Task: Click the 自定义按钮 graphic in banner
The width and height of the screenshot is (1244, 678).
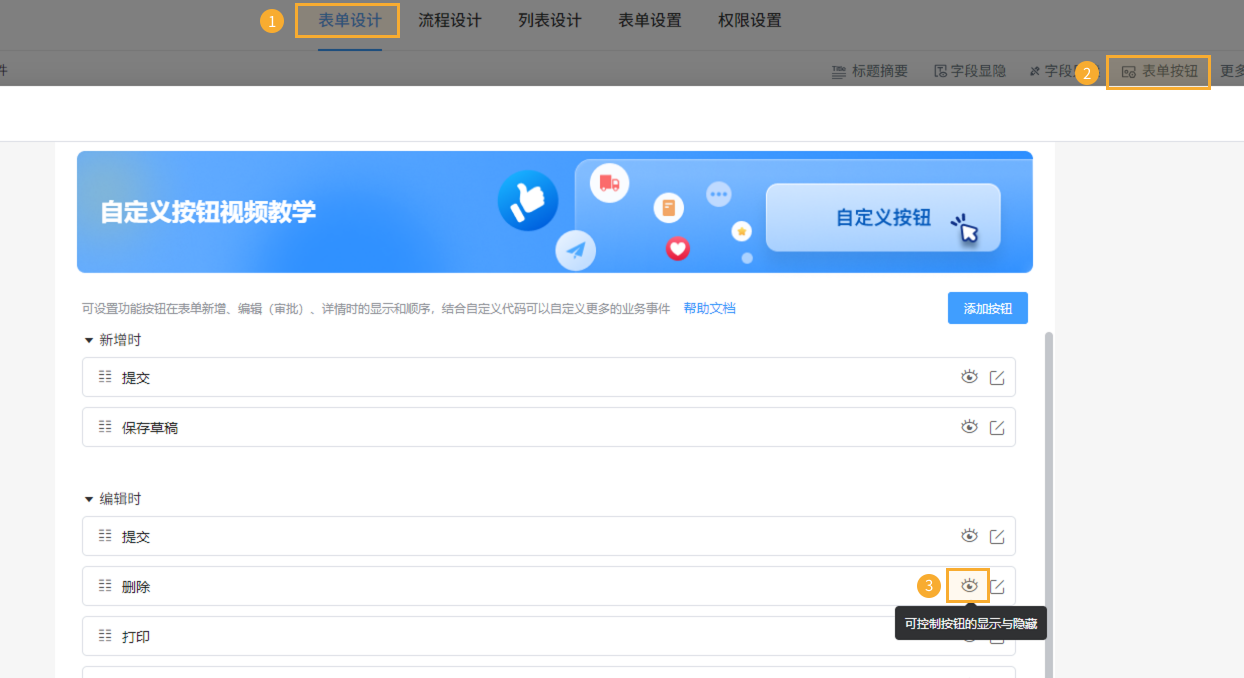Action: coord(884,218)
